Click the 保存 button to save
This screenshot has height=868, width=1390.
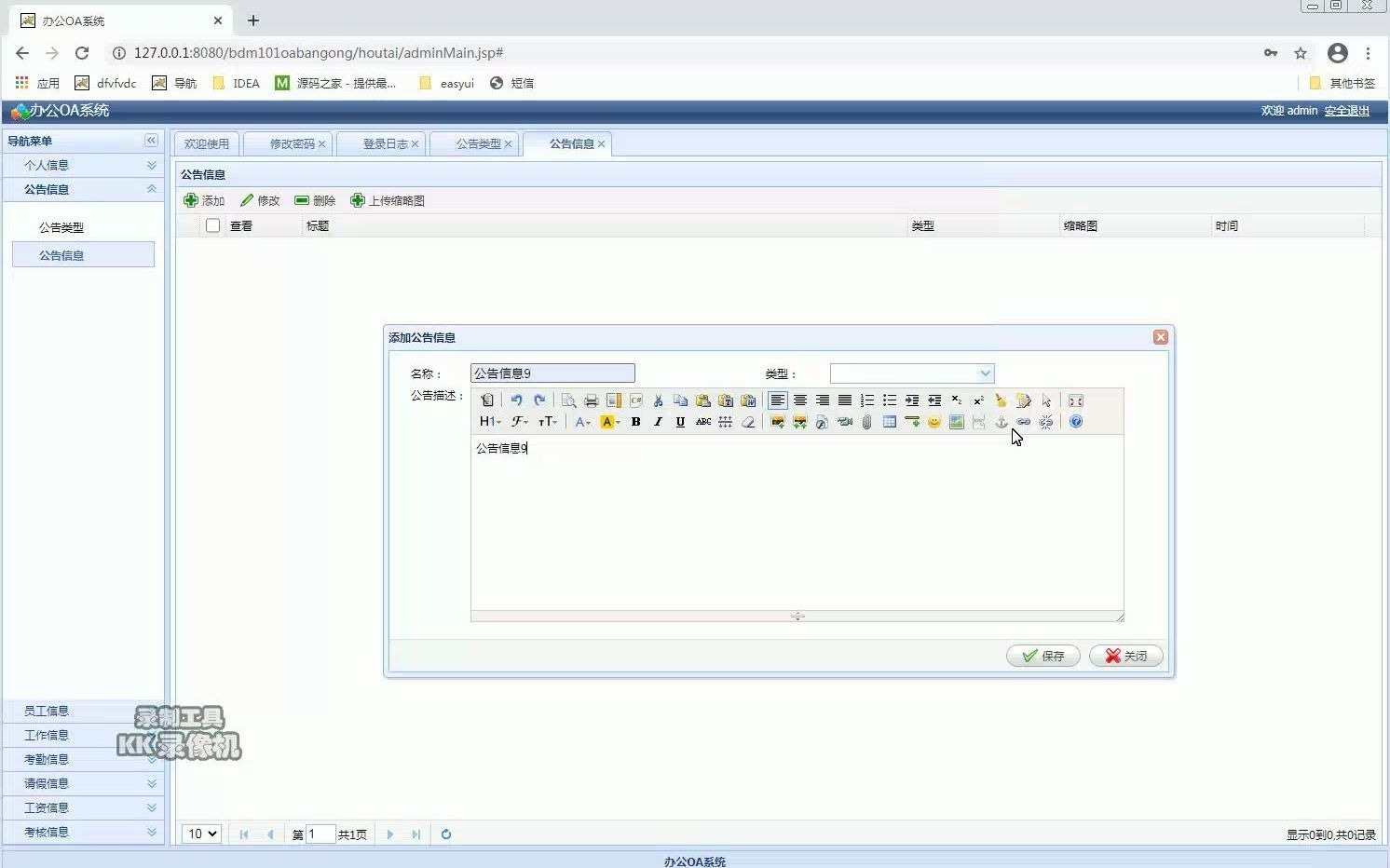(x=1042, y=656)
